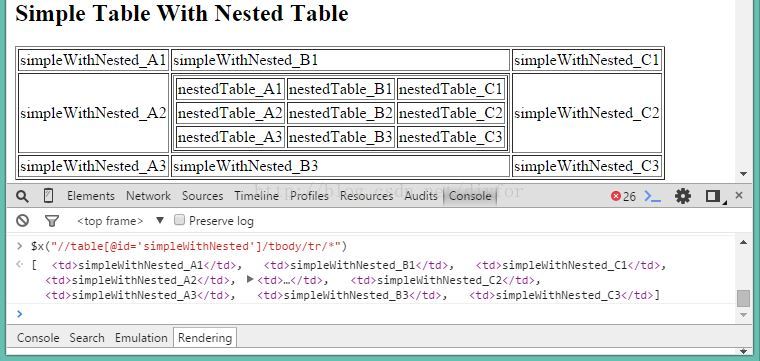The image size is (760, 361).
Task: Click page table cell simpleWithNested_C3
Action: tap(586, 166)
